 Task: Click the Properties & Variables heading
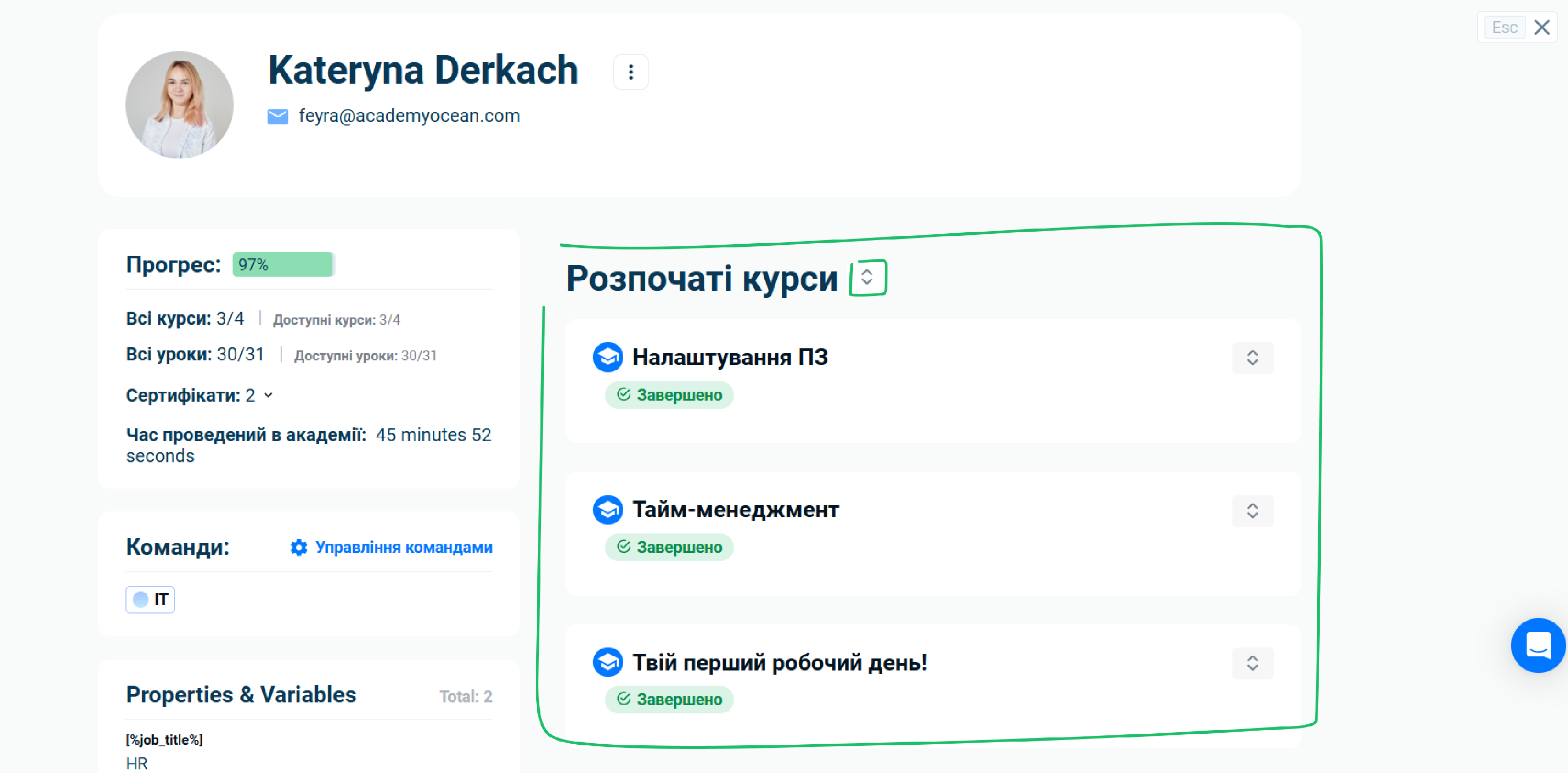point(241,695)
